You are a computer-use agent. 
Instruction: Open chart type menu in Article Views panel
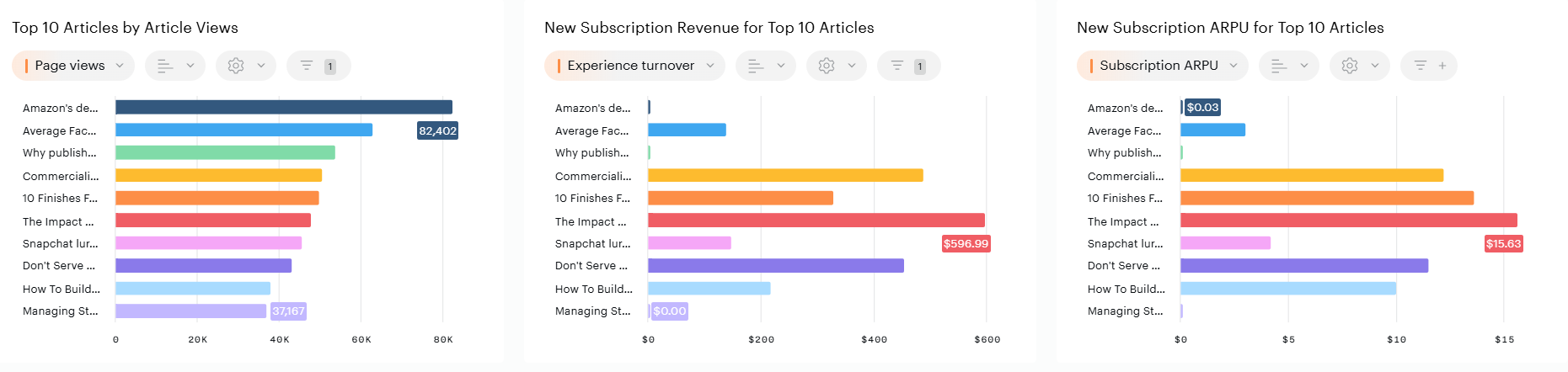(174, 66)
